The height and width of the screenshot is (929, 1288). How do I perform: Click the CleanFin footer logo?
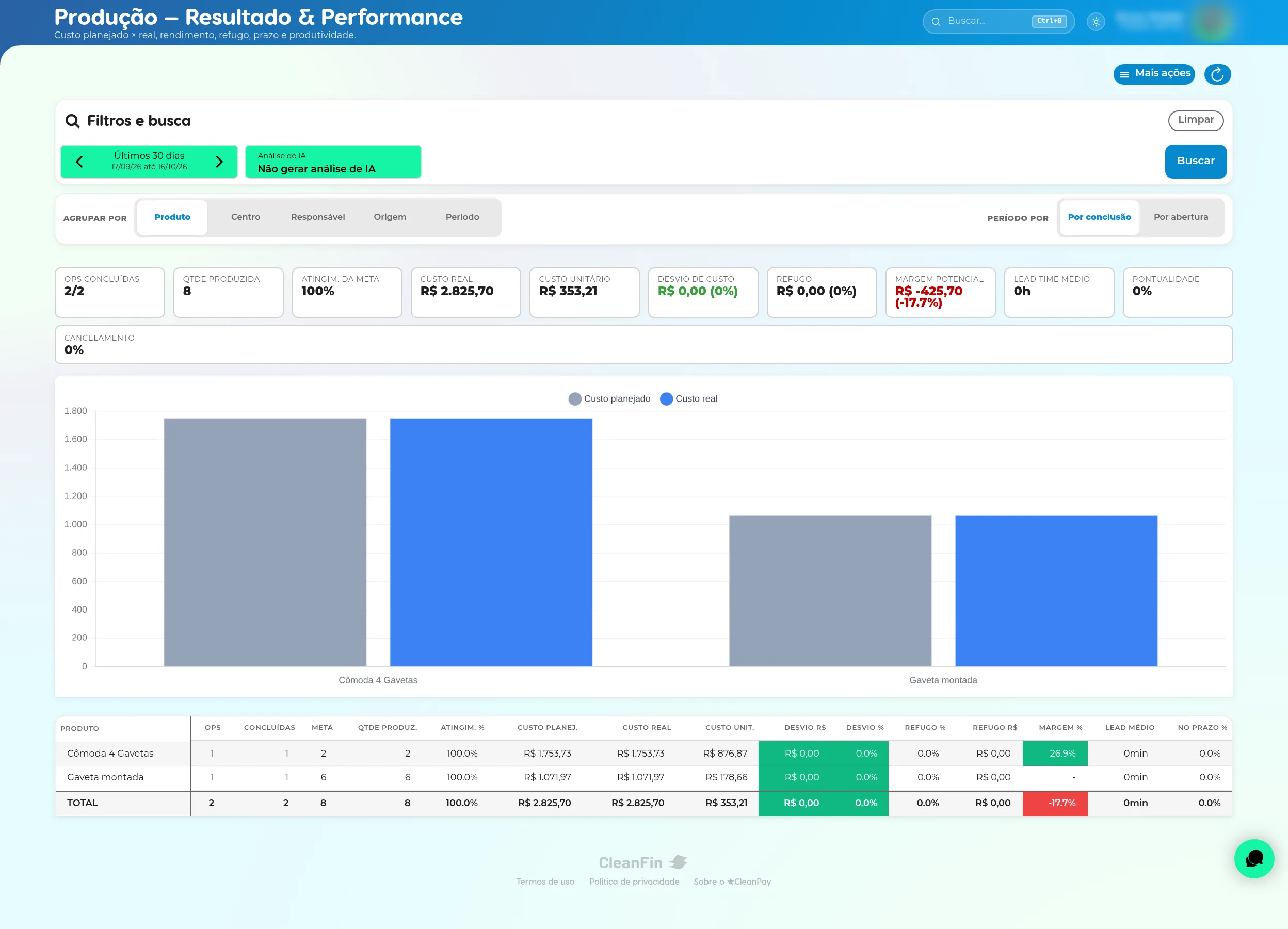(x=643, y=862)
